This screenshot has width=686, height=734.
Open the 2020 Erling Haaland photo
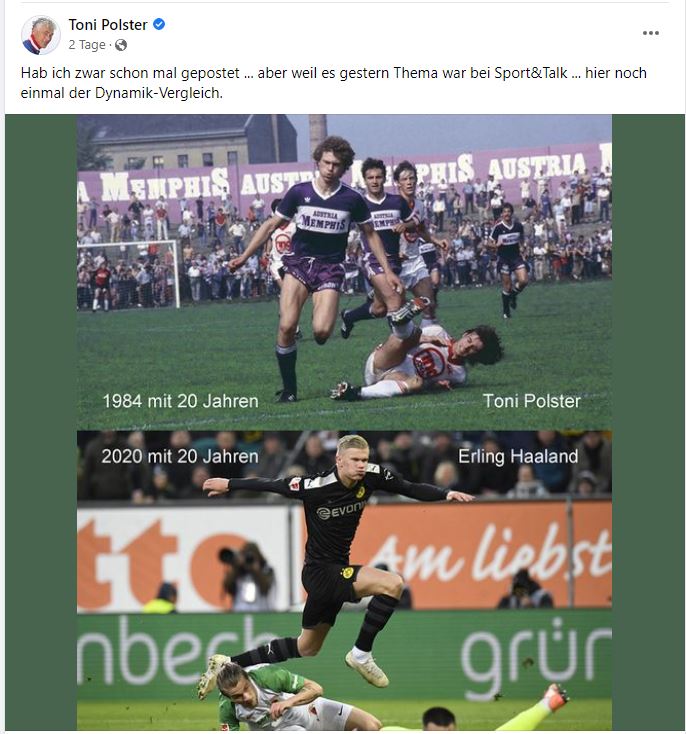click(x=344, y=580)
